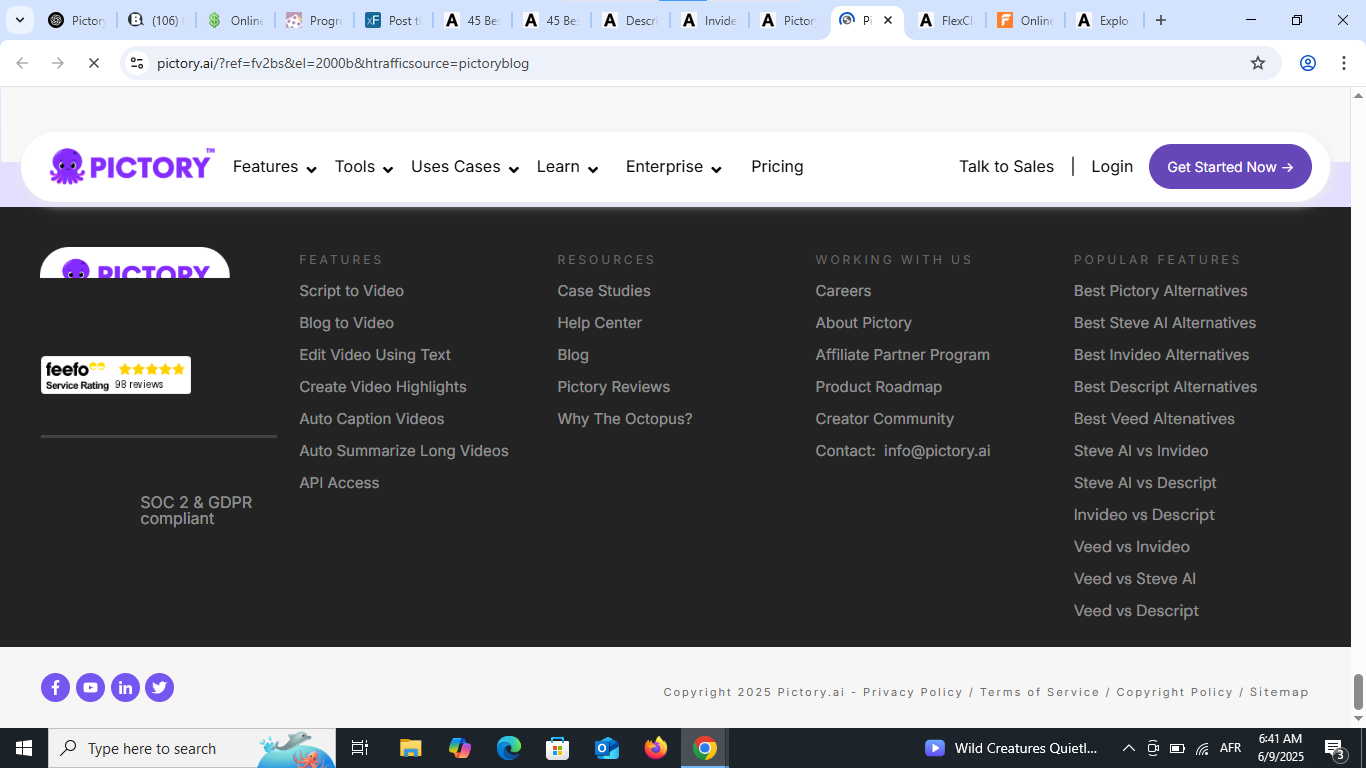
Task: Open Chrome profile avatar icon
Action: [x=1308, y=63]
